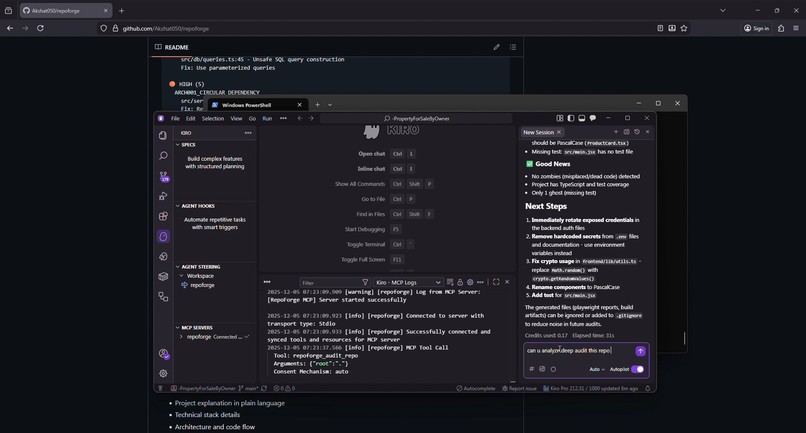Viewport: 806px width, 433px height.
Task: Click Firefox address bar github.com URL
Action: 166,28
